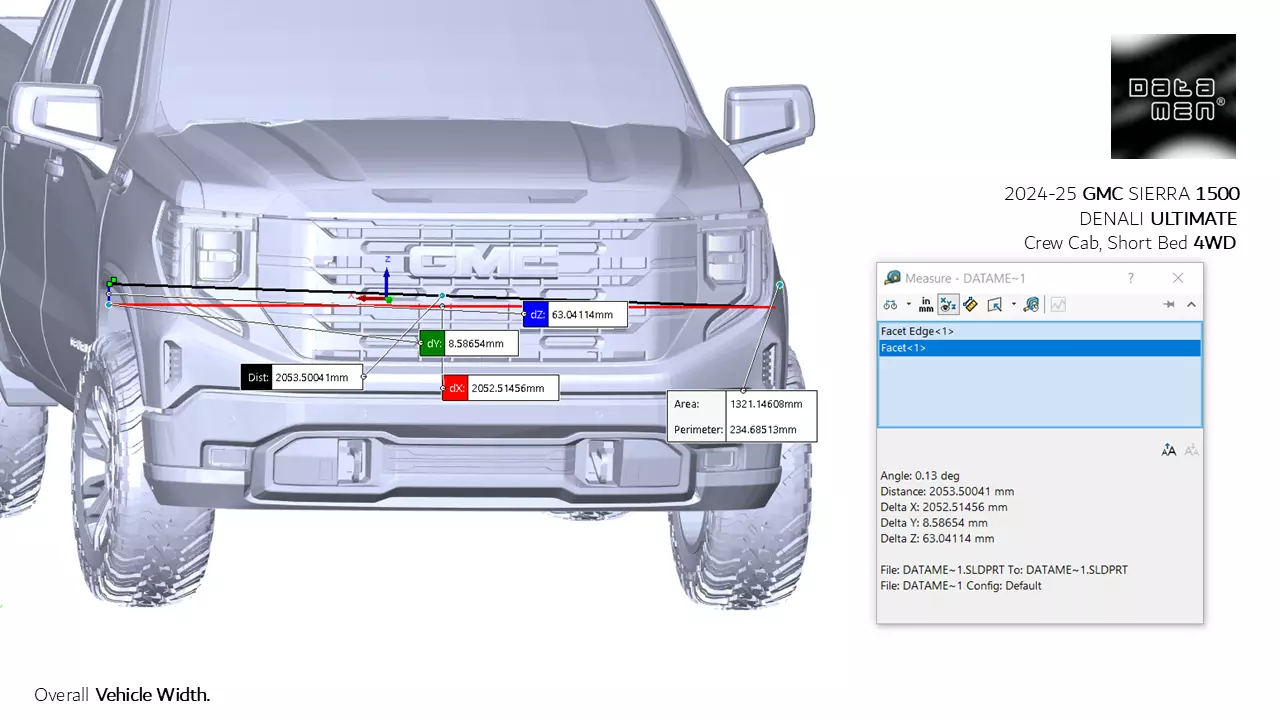The height and width of the screenshot is (720, 1280).
Task: Click the Delta Z: 63.04114 mm result line
Action: coord(937,538)
